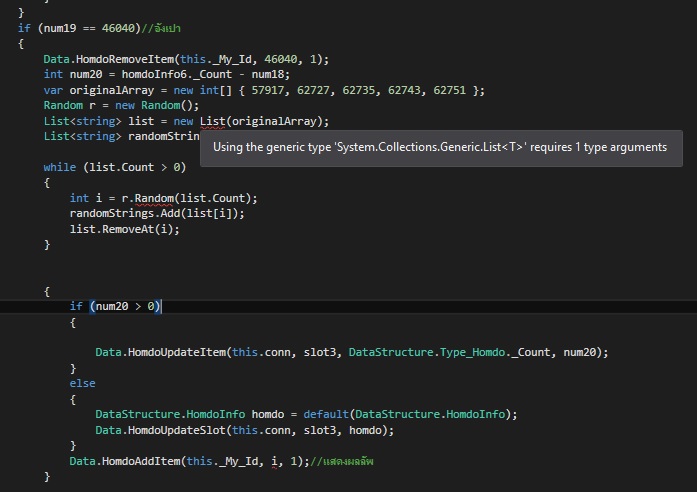The image size is (697, 492).
Task: Click the error tooltip about List<T> type arguments
Action: coord(441,148)
